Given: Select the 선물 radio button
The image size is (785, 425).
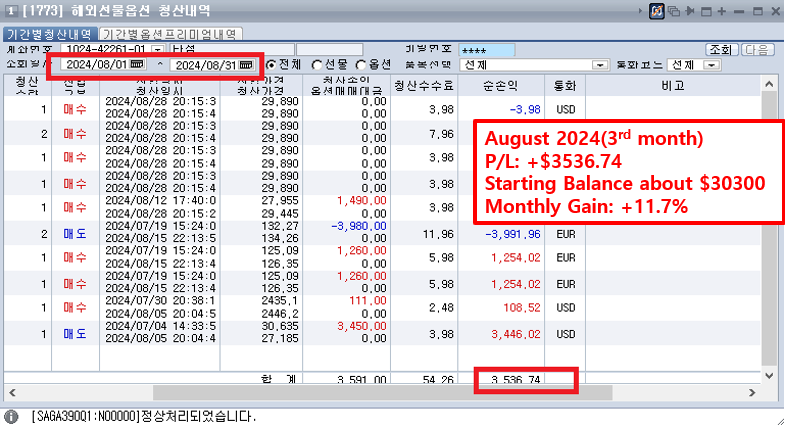Looking at the screenshot, I should (x=316, y=65).
